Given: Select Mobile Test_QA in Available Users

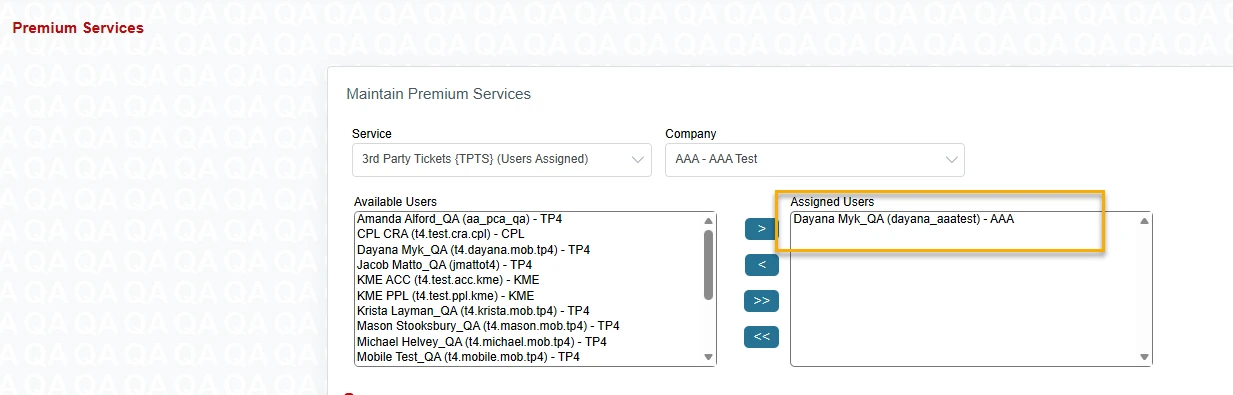Looking at the screenshot, I should point(468,356).
